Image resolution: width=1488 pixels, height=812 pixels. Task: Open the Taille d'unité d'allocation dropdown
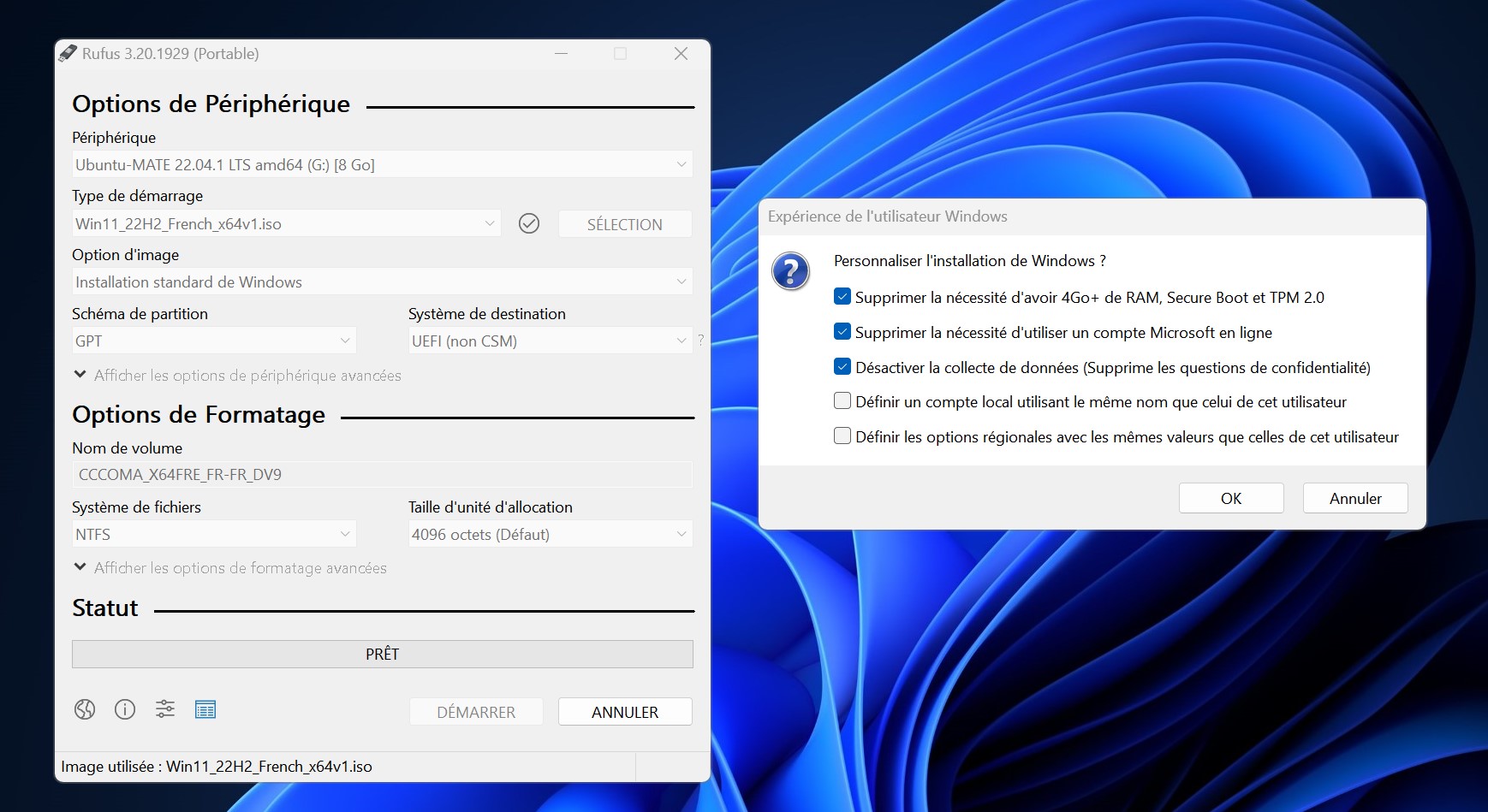pyautogui.click(x=550, y=534)
